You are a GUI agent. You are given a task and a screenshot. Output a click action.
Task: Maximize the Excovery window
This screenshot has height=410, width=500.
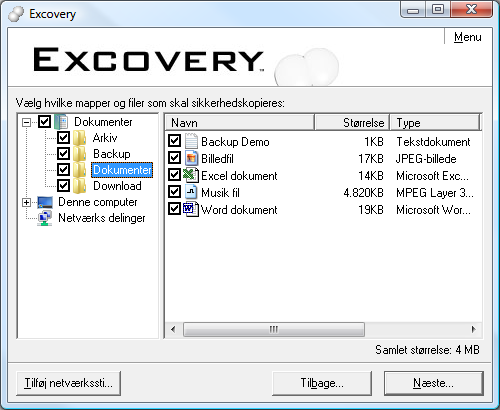coord(438,10)
